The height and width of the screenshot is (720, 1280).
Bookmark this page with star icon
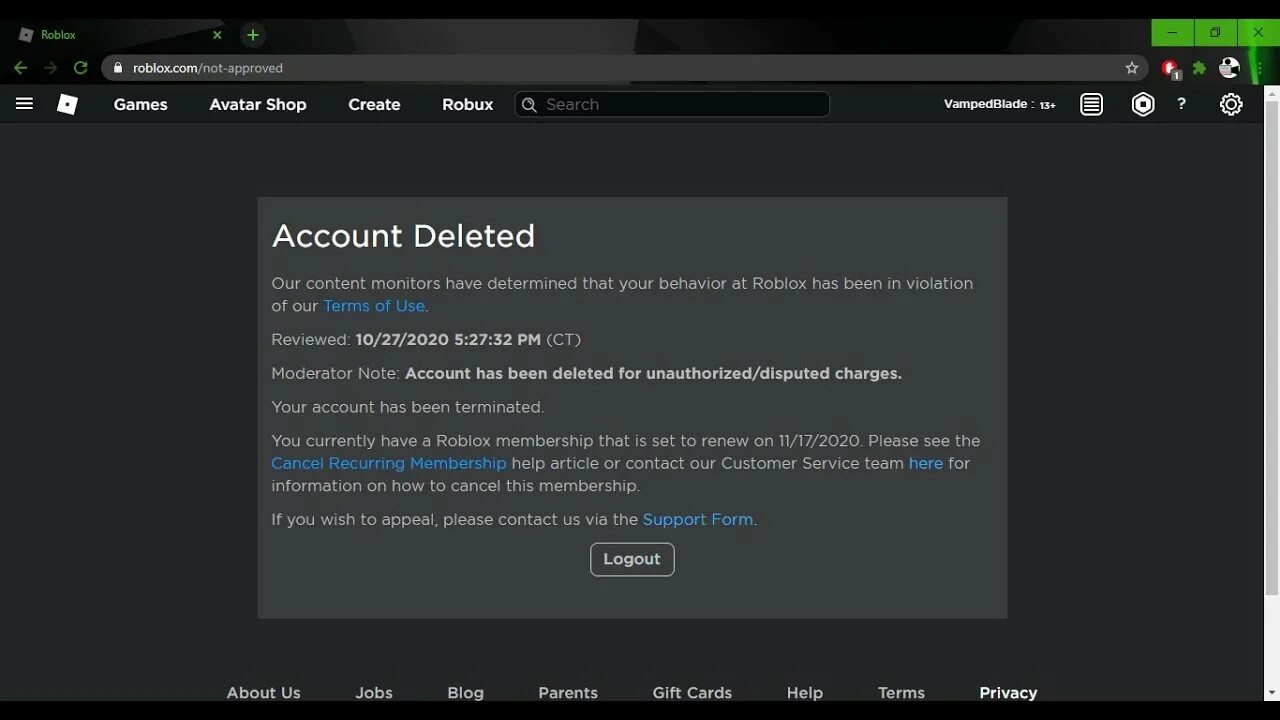1132,68
